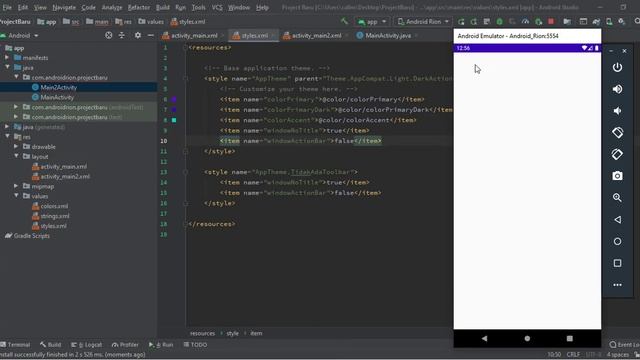Open the app run configuration dropdown
640x360 pixels.
pyautogui.click(x=371, y=21)
